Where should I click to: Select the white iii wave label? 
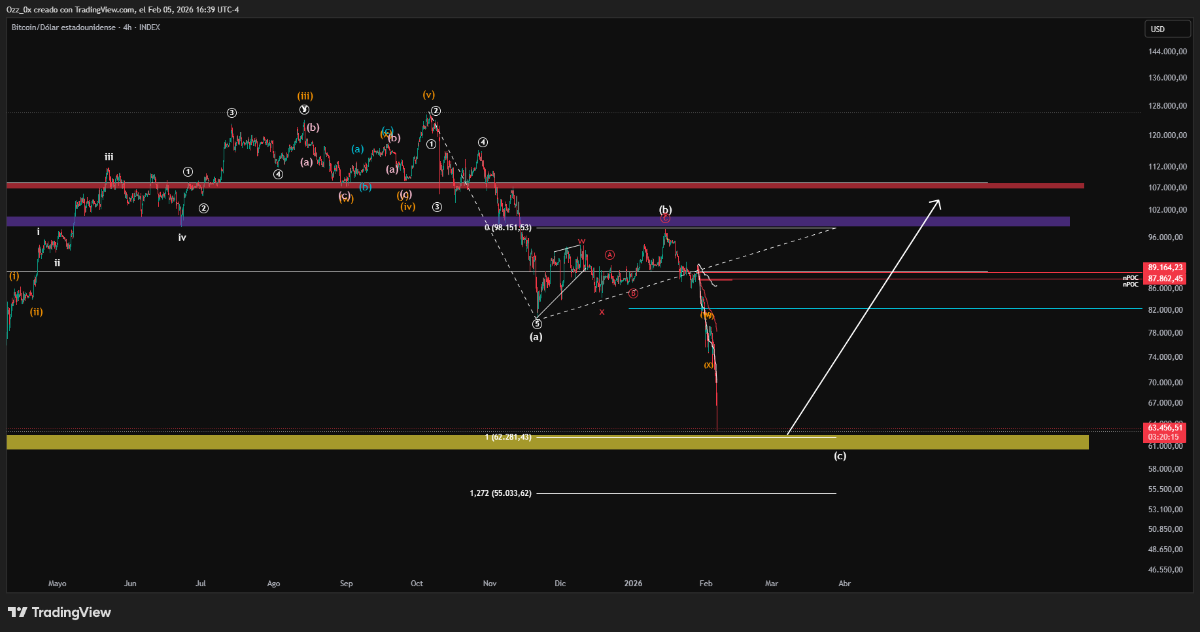108,157
